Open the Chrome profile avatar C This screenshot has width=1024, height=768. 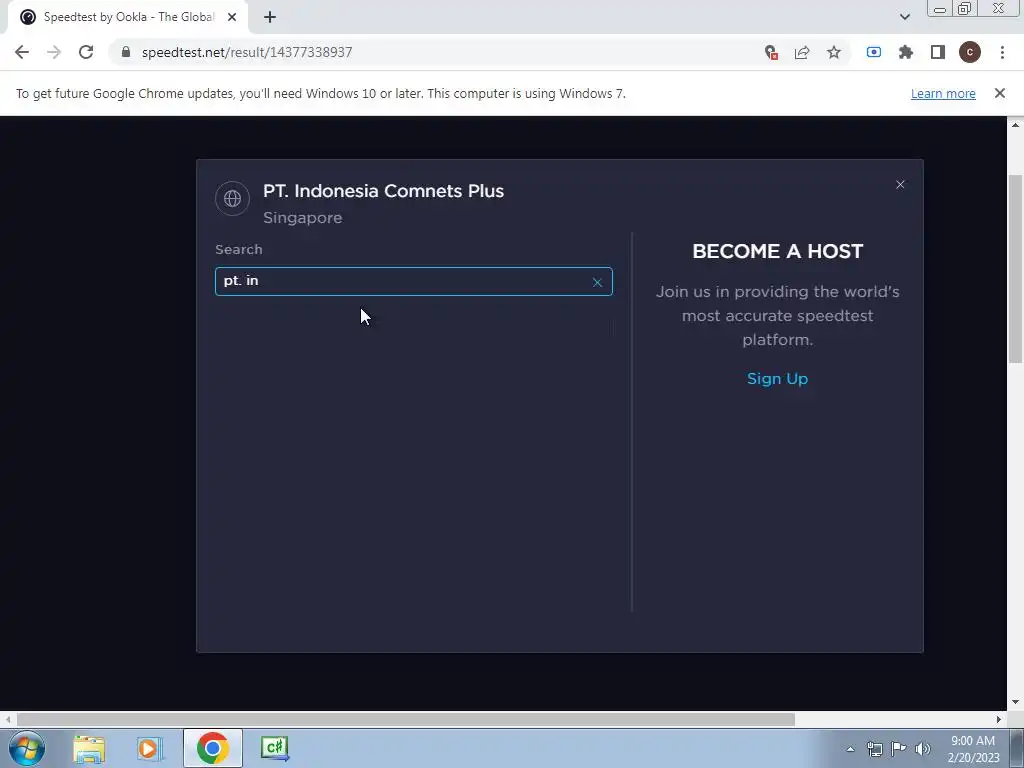click(x=970, y=52)
